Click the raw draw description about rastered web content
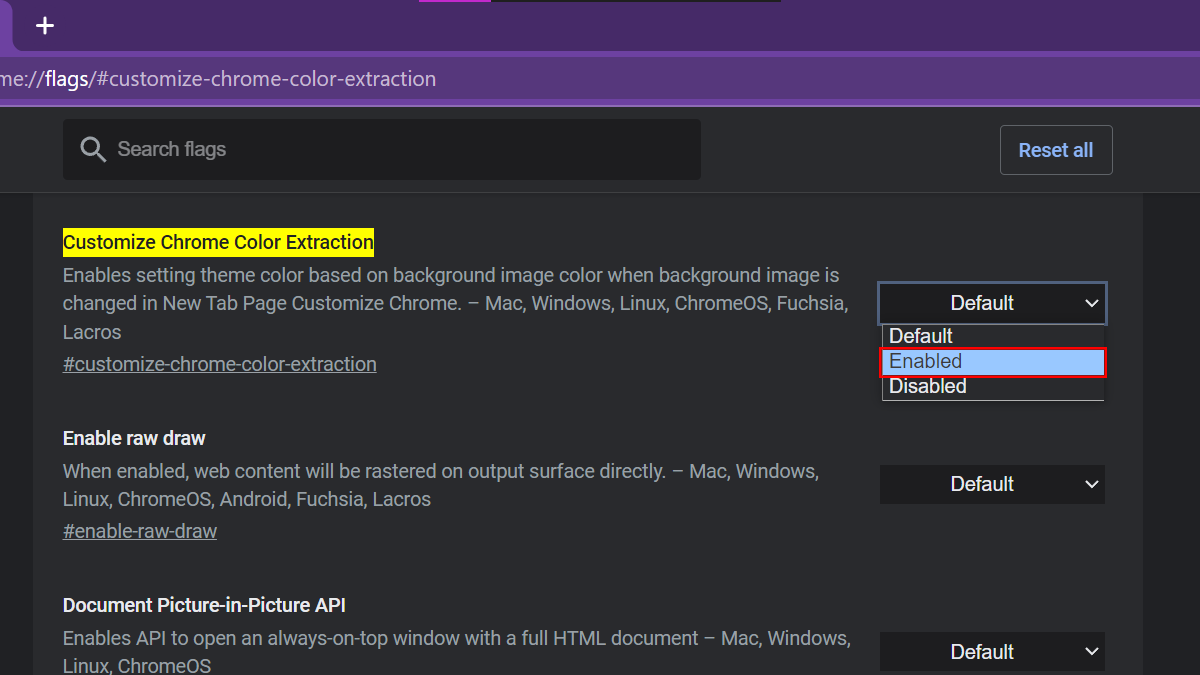The height and width of the screenshot is (675, 1200). tap(440, 485)
